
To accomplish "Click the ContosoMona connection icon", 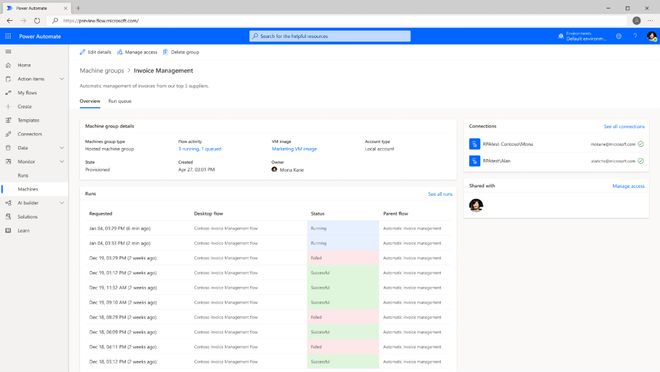I will 474,144.
